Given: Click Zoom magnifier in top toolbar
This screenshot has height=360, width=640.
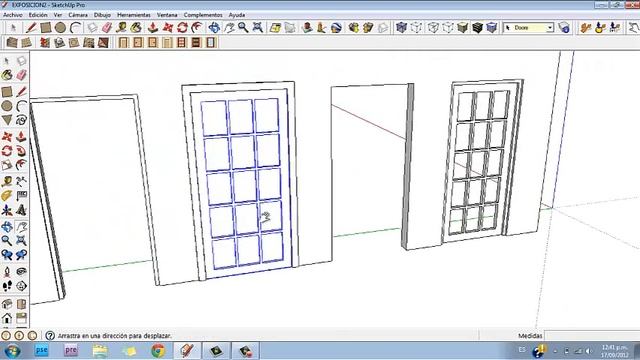Looking at the screenshot, I should (x=243, y=28).
